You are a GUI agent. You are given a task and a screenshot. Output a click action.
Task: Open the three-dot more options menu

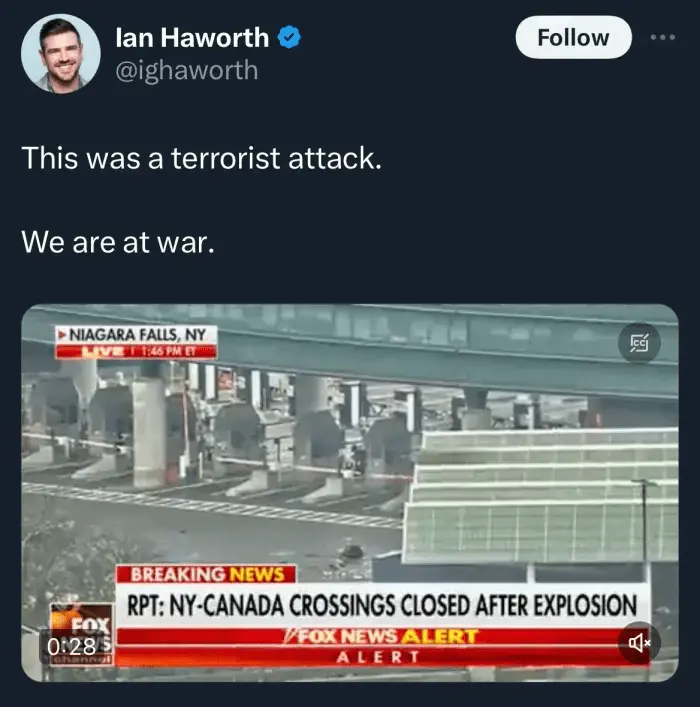(x=663, y=37)
